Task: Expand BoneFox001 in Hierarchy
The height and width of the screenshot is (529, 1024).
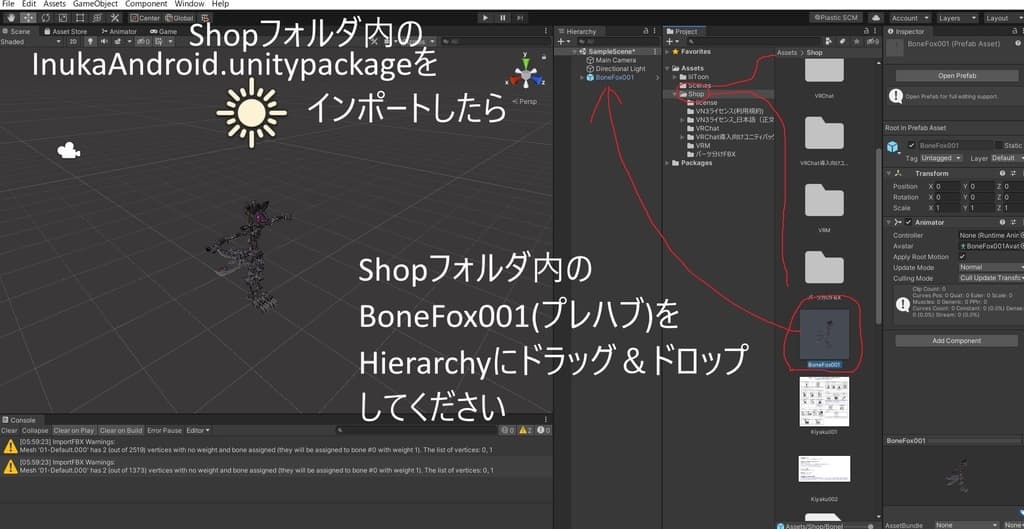Action: 582,78
